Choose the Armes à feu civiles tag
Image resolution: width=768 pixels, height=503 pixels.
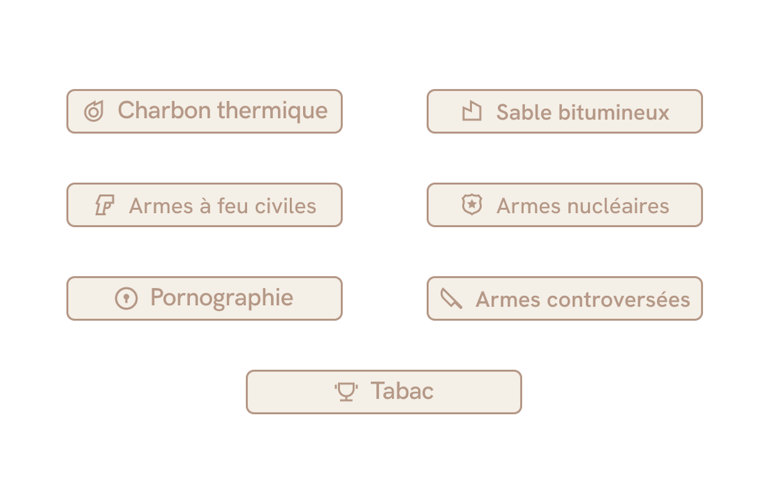click(204, 205)
